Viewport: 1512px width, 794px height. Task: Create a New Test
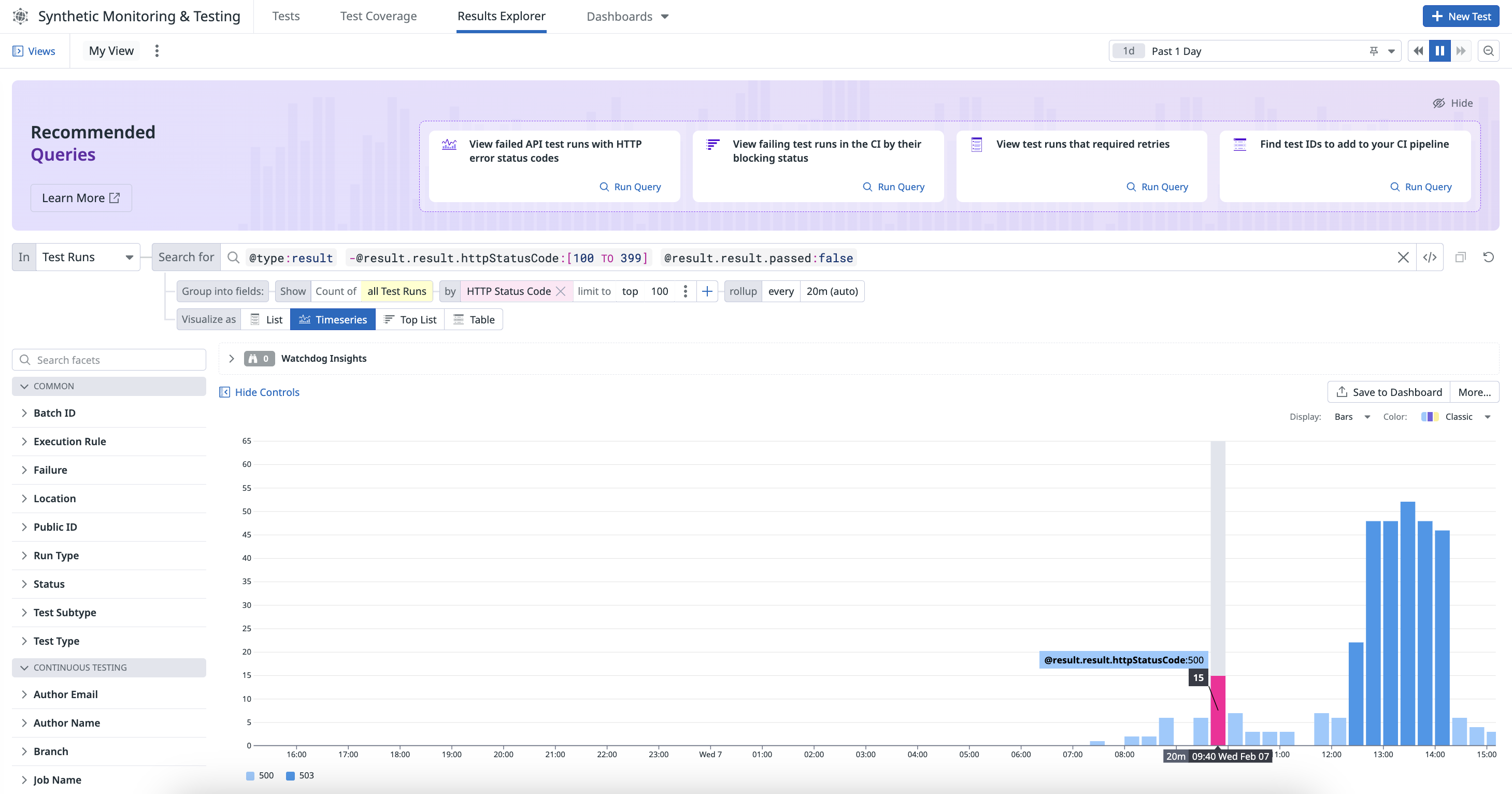coord(1460,16)
